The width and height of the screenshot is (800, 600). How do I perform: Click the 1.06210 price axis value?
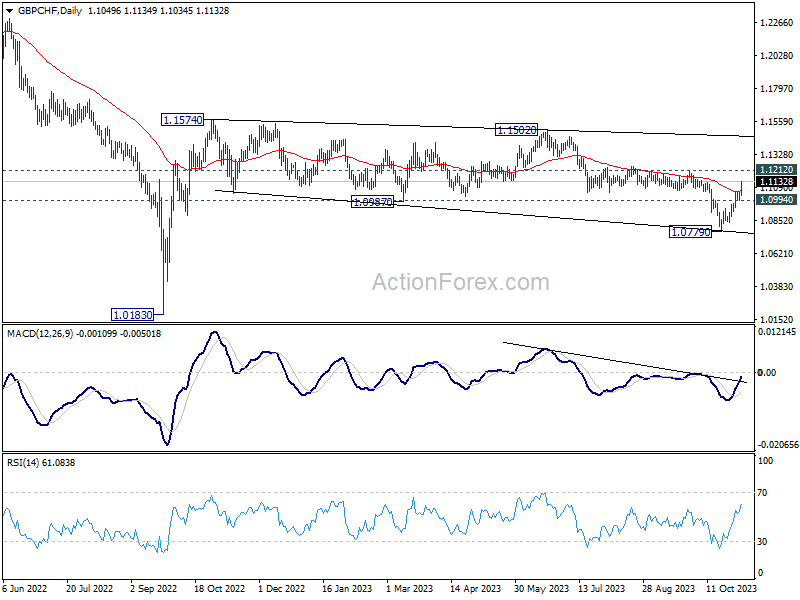(x=777, y=254)
